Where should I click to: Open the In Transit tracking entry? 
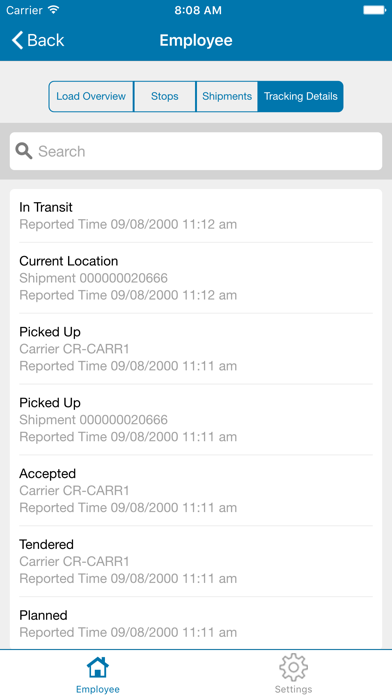pyautogui.click(x=196, y=216)
